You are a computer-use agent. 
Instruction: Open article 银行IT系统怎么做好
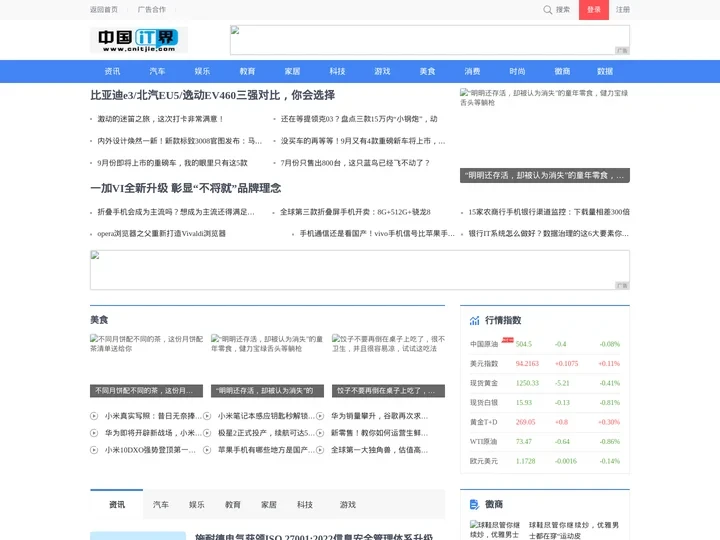point(548,234)
